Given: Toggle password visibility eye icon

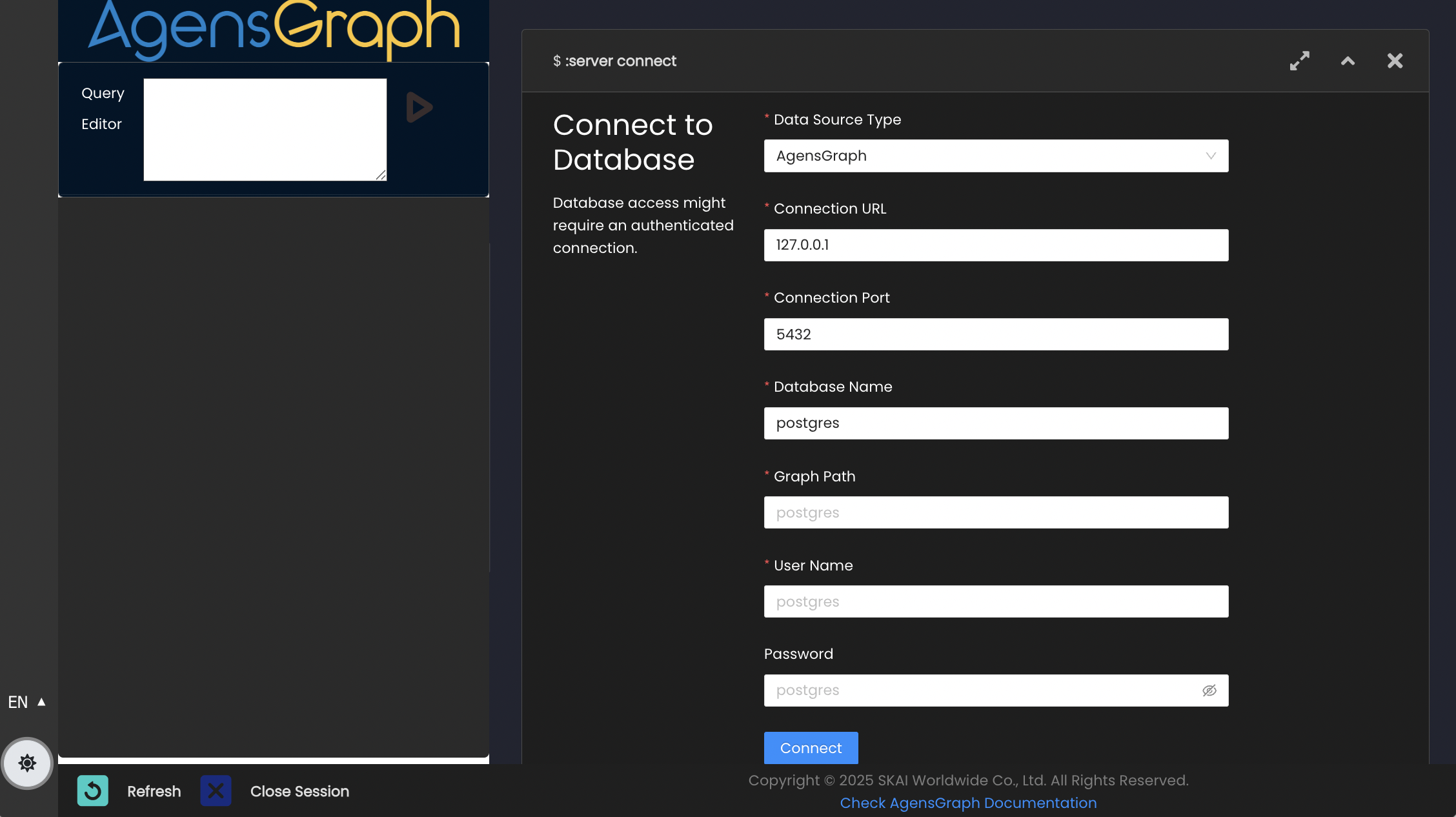Looking at the screenshot, I should point(1209,691).
